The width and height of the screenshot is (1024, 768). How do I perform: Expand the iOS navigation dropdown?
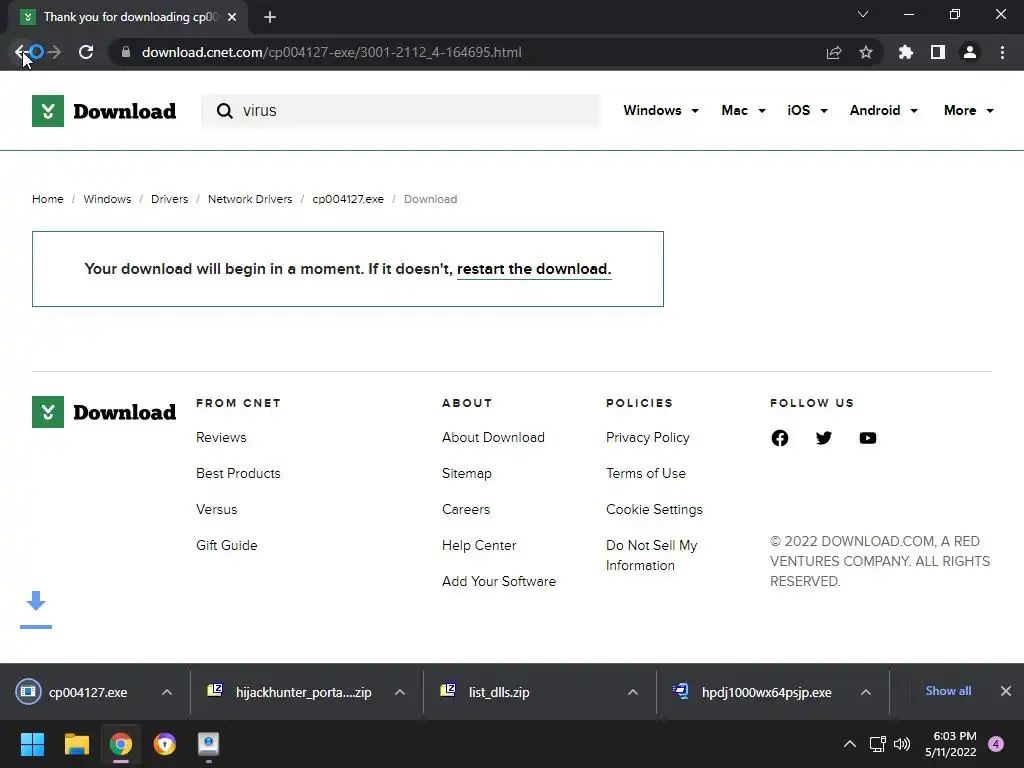pos(807,110)
